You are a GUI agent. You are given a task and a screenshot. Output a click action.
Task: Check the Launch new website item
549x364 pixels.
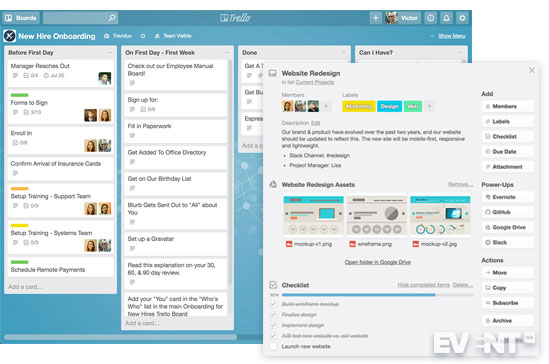pos(273,346)
